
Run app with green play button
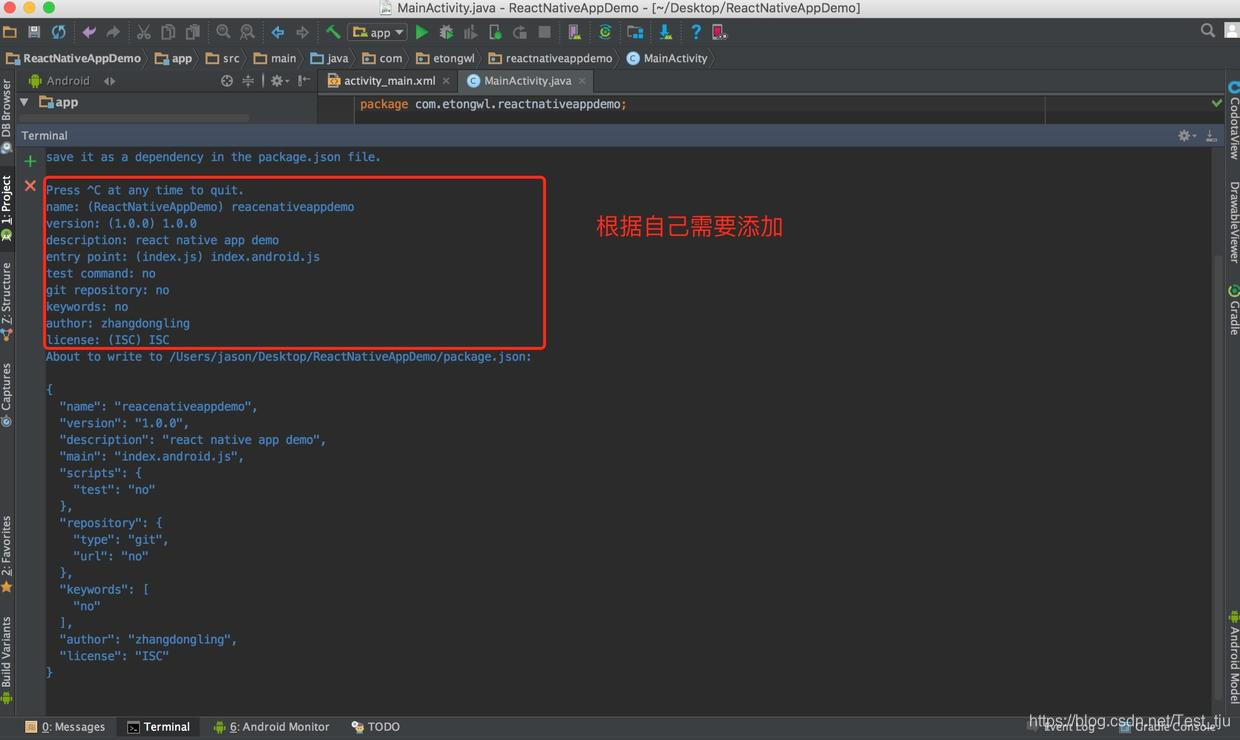point(422,32)
